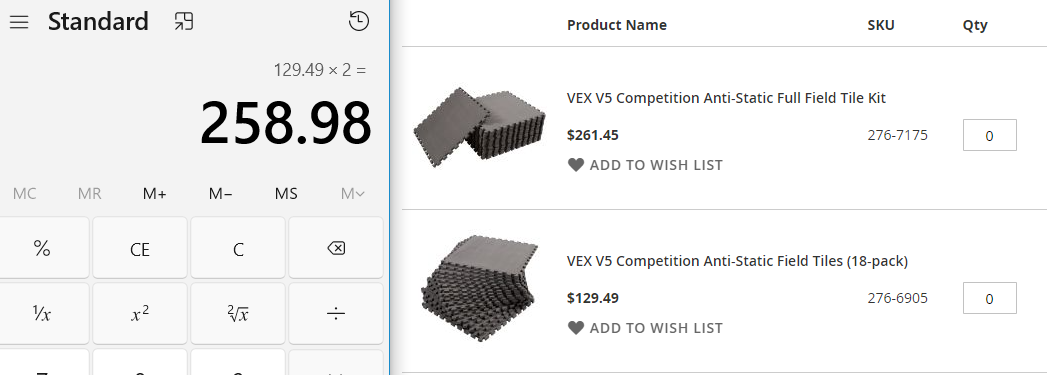Click Qty field for Field Tiles 18-pack
The image size is (1063, 375).
tap(989, 298)
